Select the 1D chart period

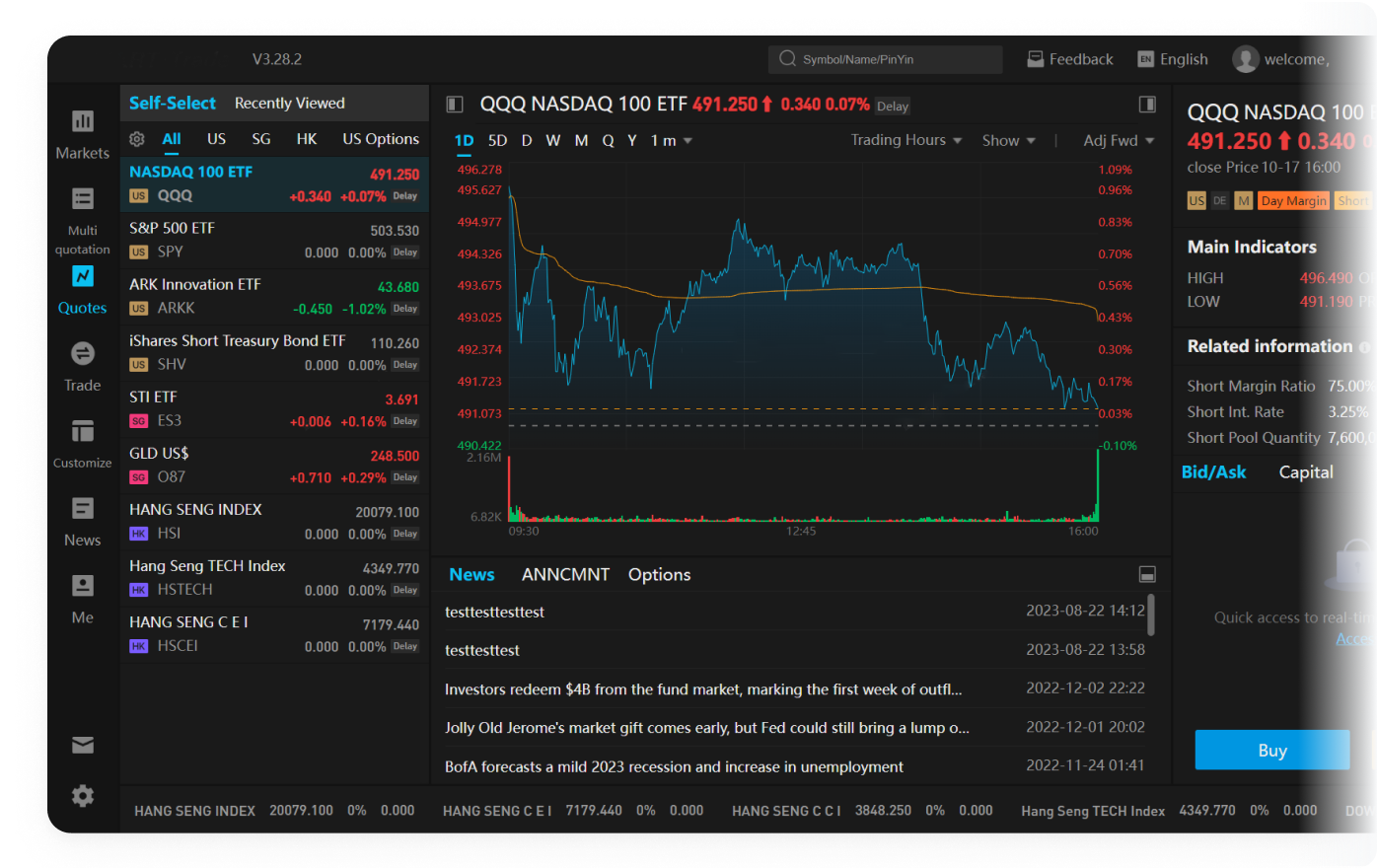click(465, 140)
